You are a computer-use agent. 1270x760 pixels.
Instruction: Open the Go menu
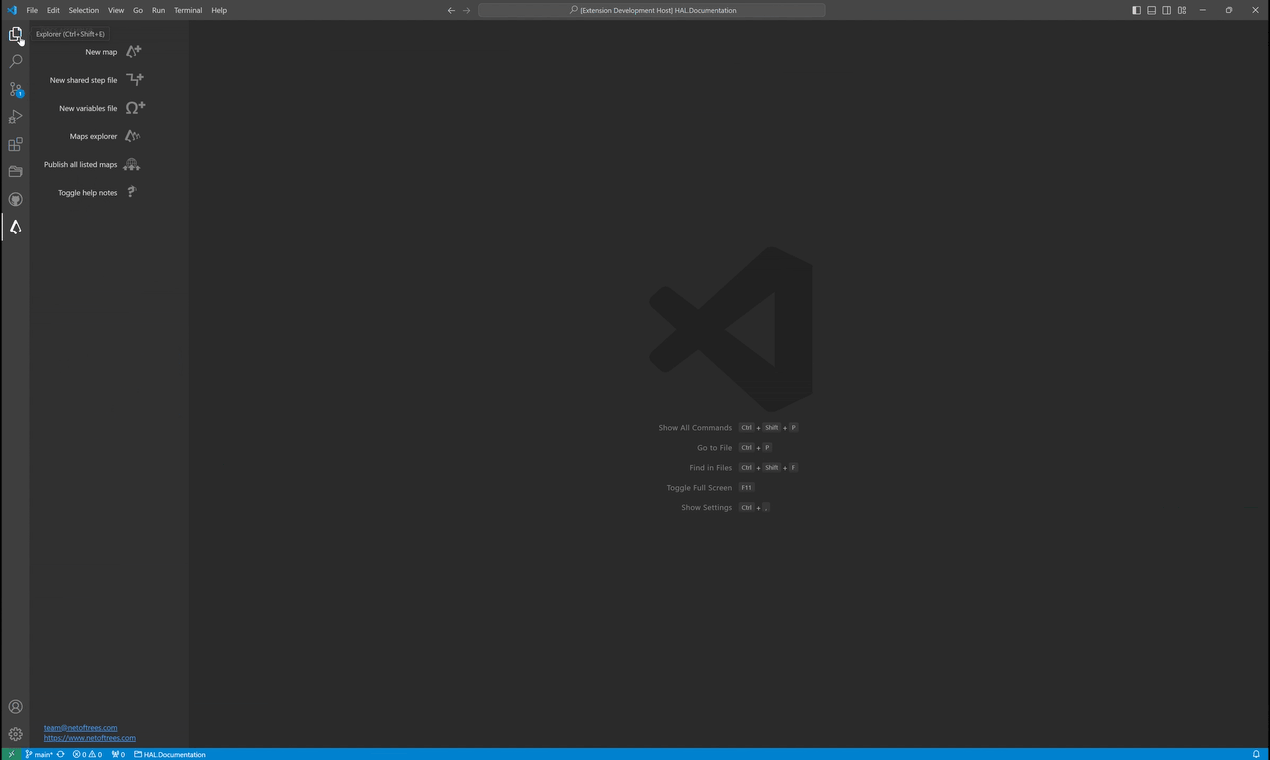tap(138, 10)
